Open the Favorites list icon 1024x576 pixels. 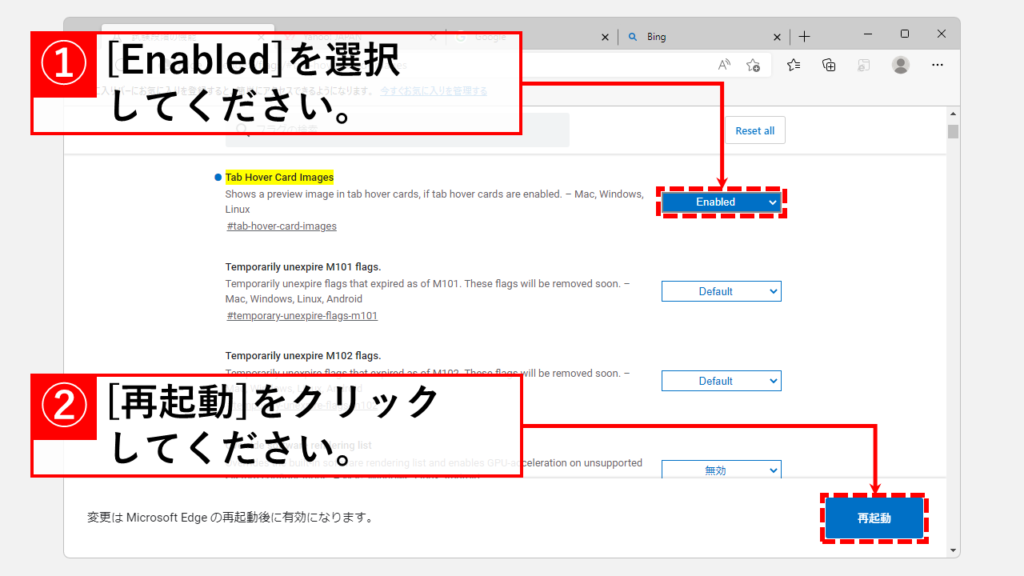coord(793,65)
